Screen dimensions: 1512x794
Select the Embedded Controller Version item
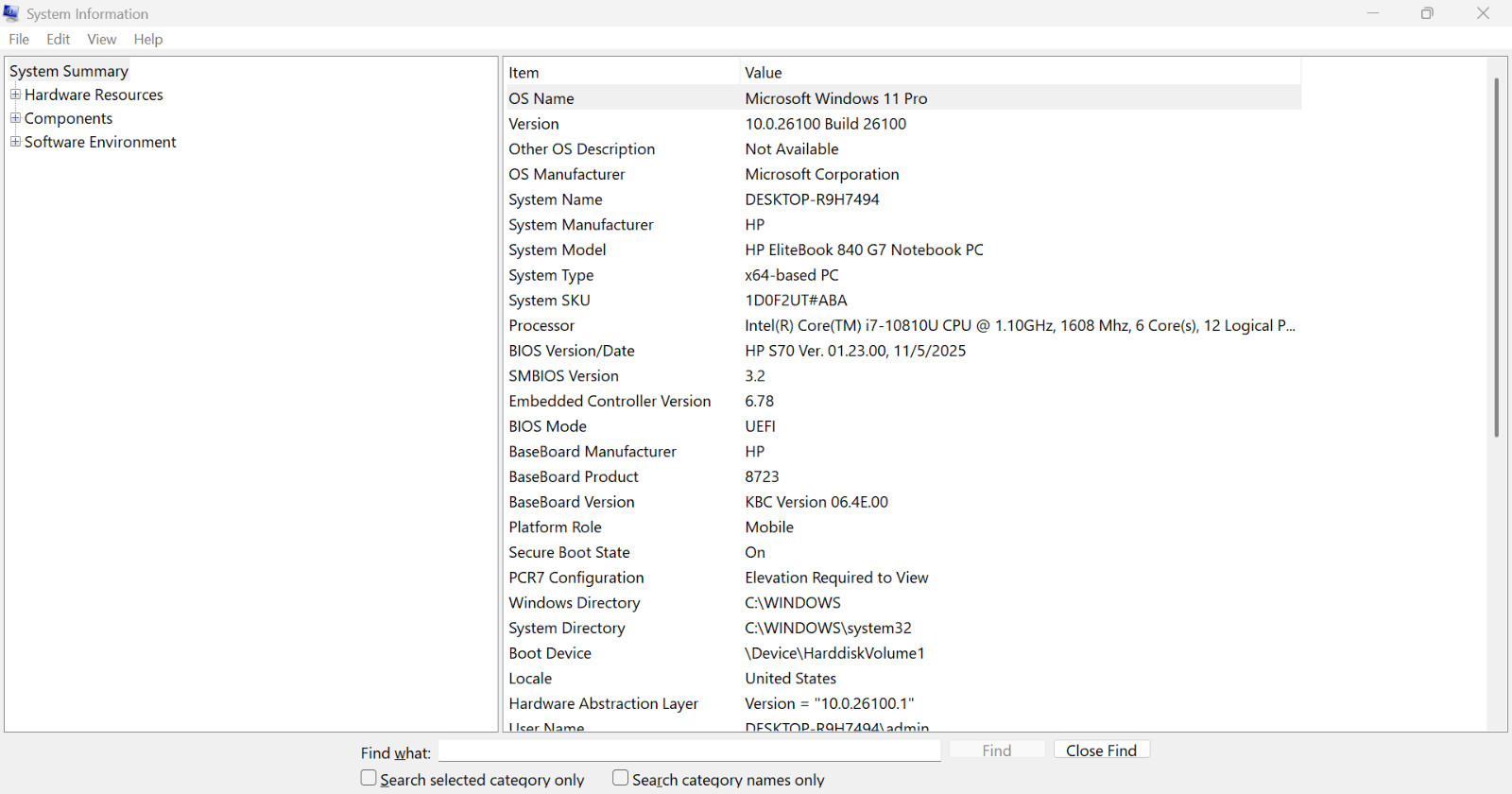click(x=610, y=402)
